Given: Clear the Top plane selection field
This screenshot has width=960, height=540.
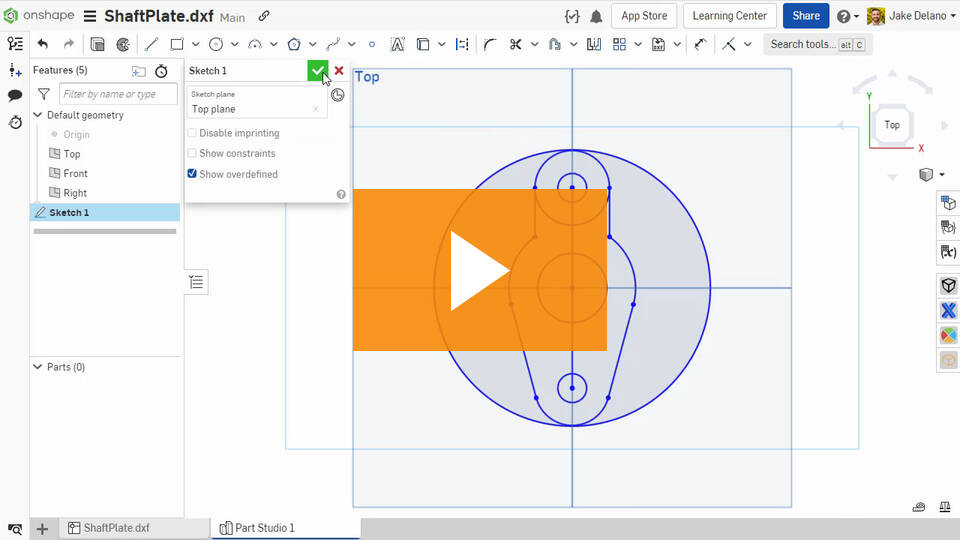Looking at the screenshot, I should pyautogui.click(x=315, y=109).
